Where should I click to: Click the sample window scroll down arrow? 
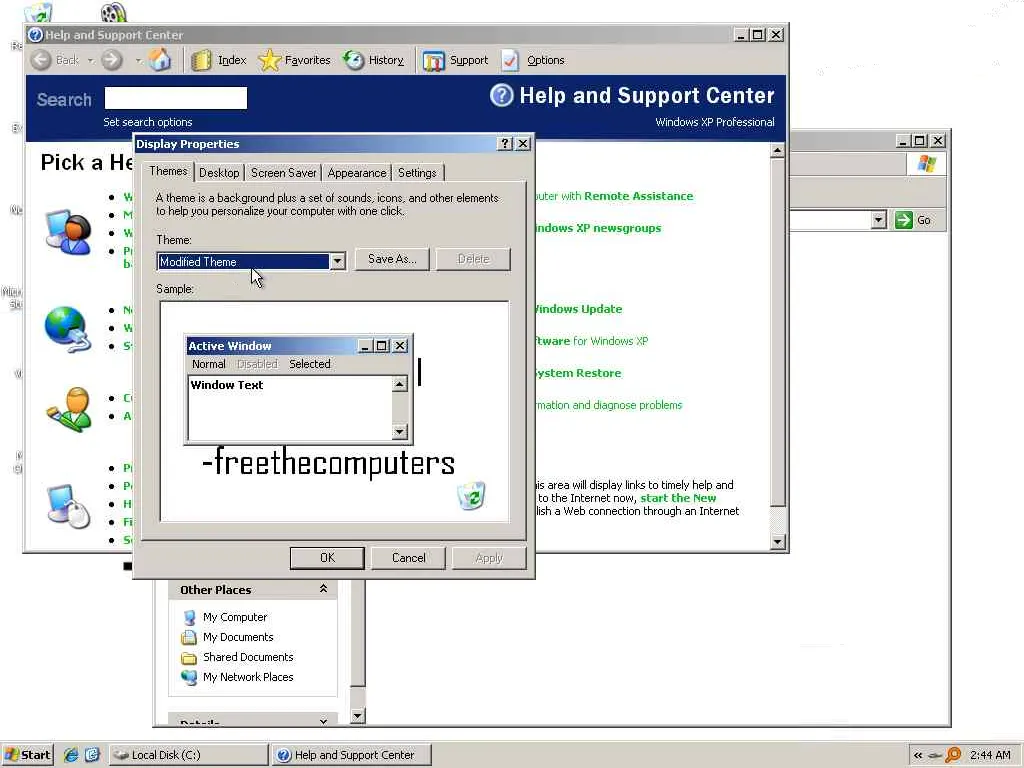click(400, 432)
